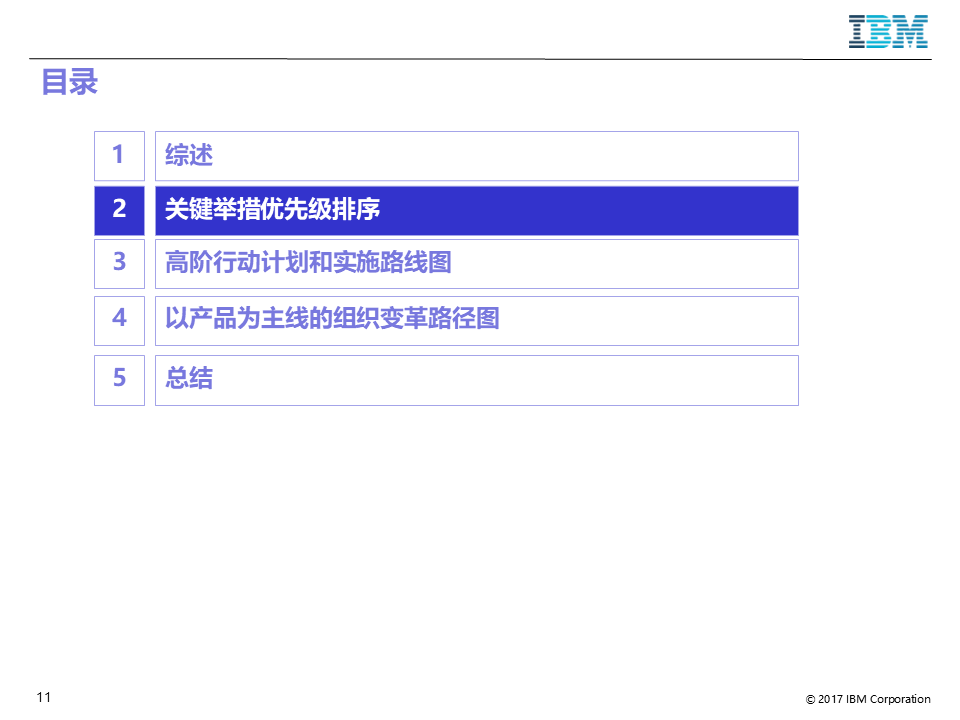Select number box 5
Viewport: 960px width, 720px height.
[119, 380]
